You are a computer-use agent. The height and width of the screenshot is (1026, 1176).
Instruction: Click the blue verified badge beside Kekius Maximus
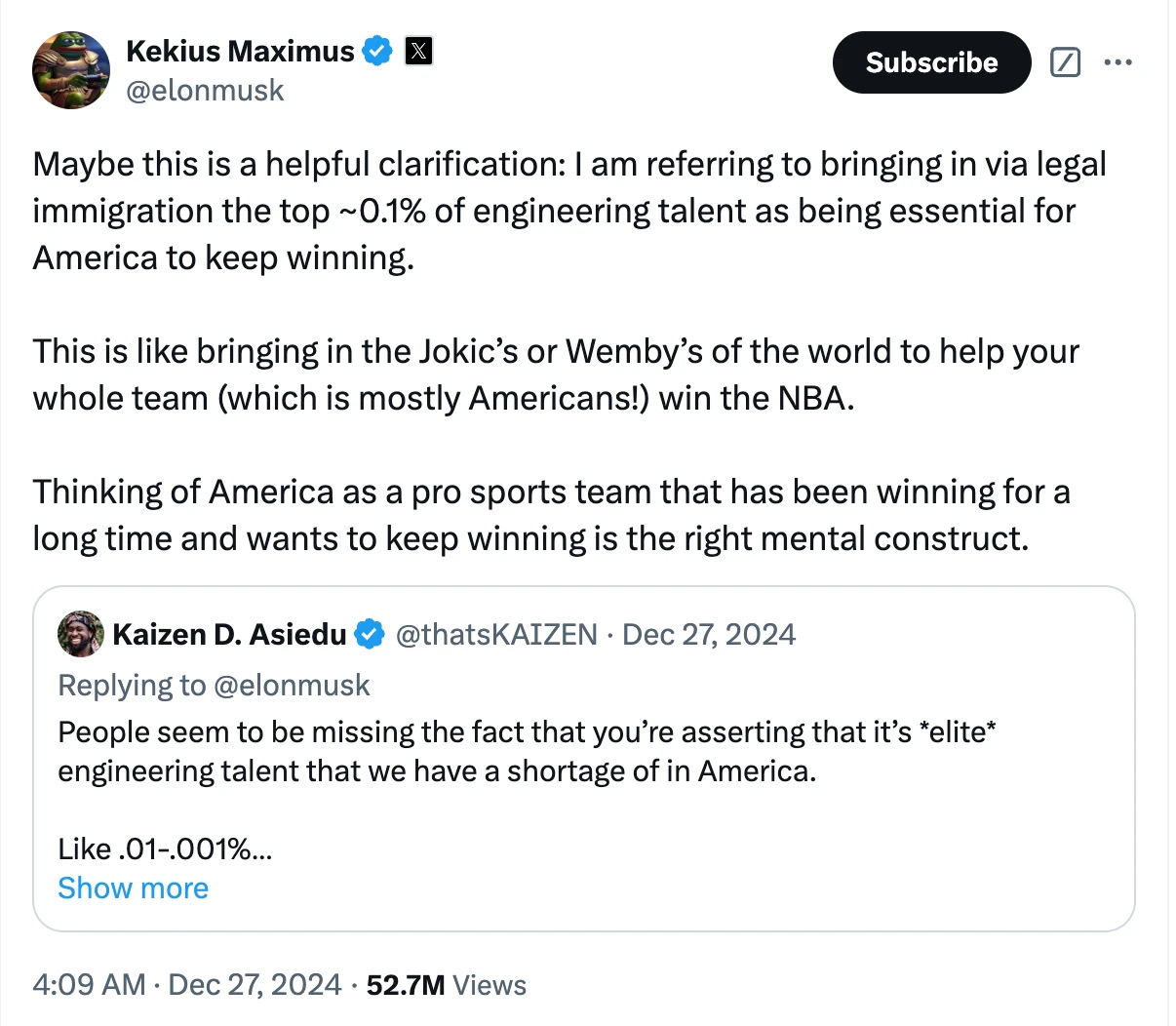[x=377, y=51]
